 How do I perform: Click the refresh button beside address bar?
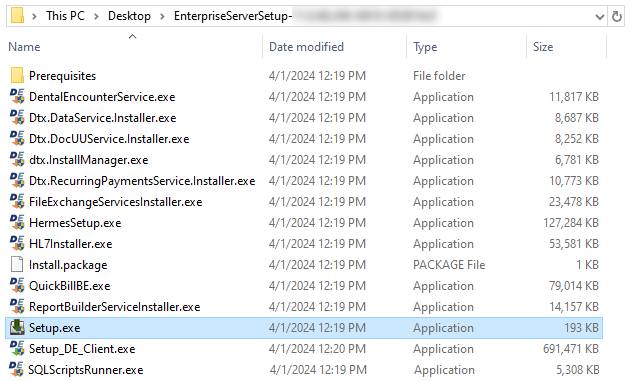point(617,16)
